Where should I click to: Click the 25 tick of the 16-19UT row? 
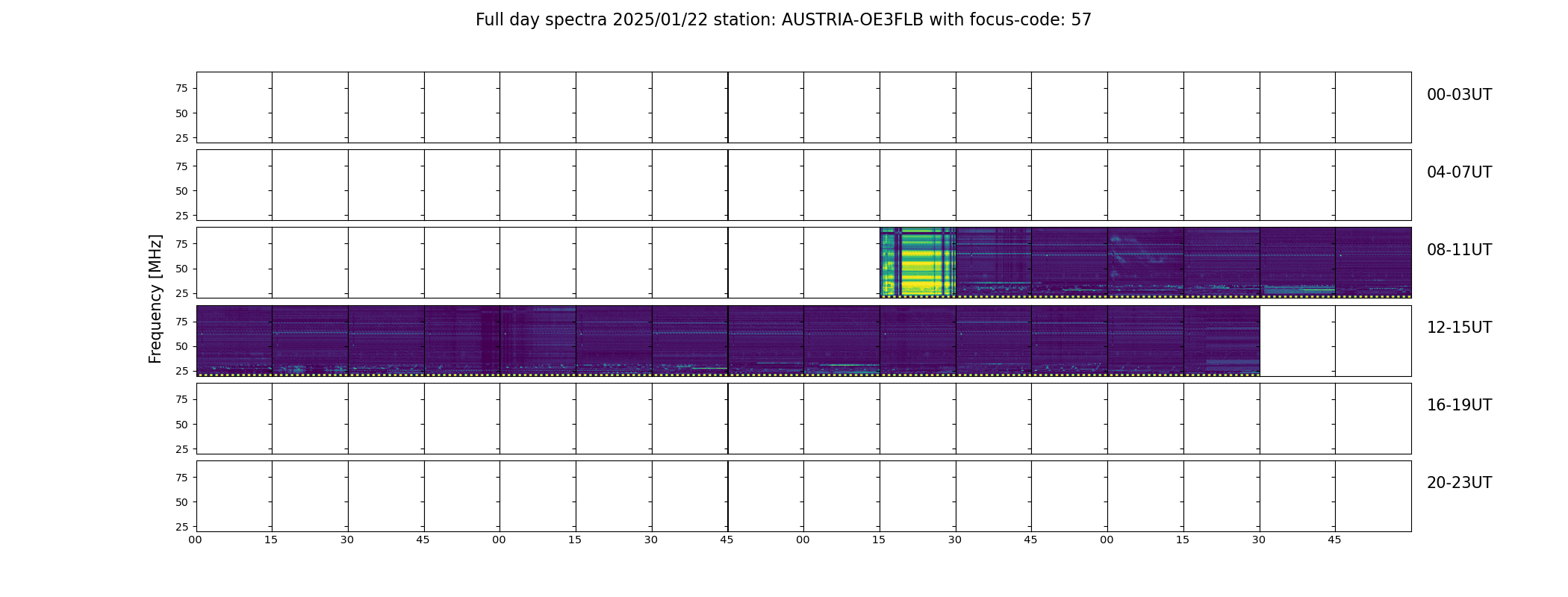181,449
